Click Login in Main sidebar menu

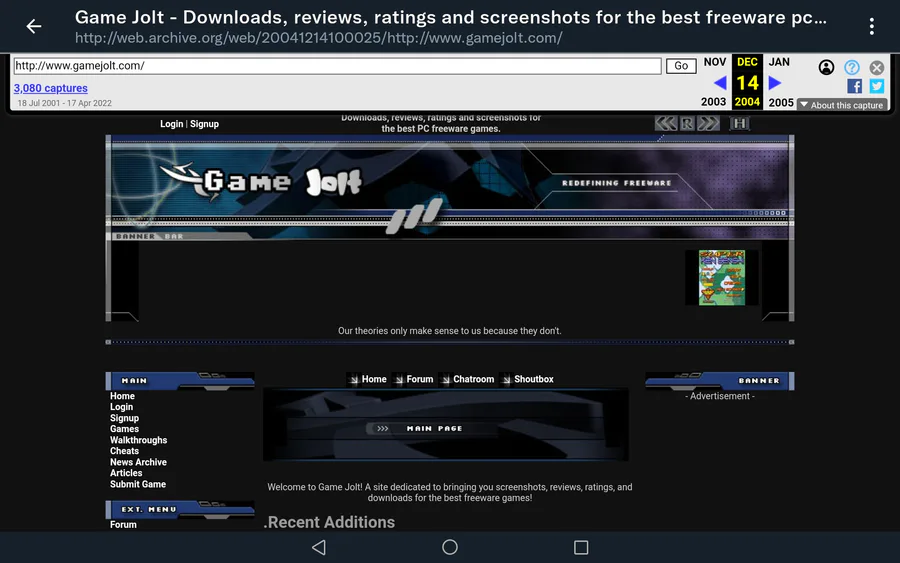[121, 407]
